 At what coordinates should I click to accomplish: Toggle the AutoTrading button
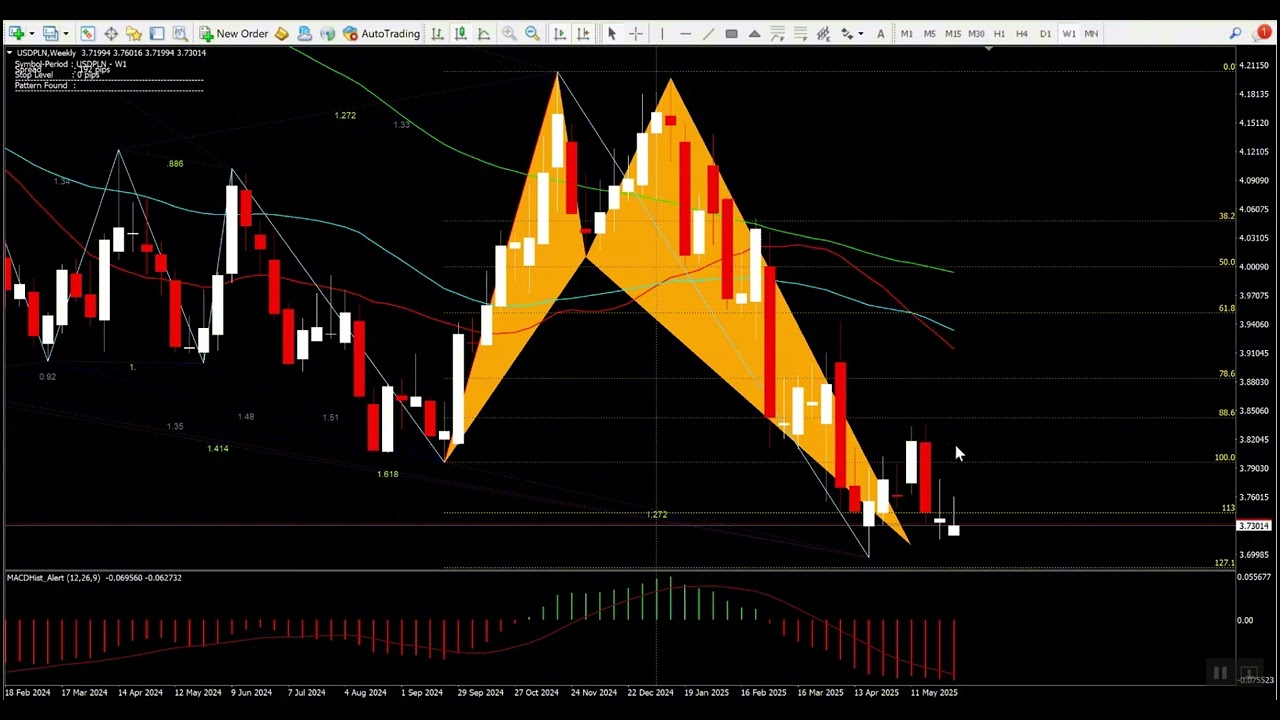coord(381,34)
